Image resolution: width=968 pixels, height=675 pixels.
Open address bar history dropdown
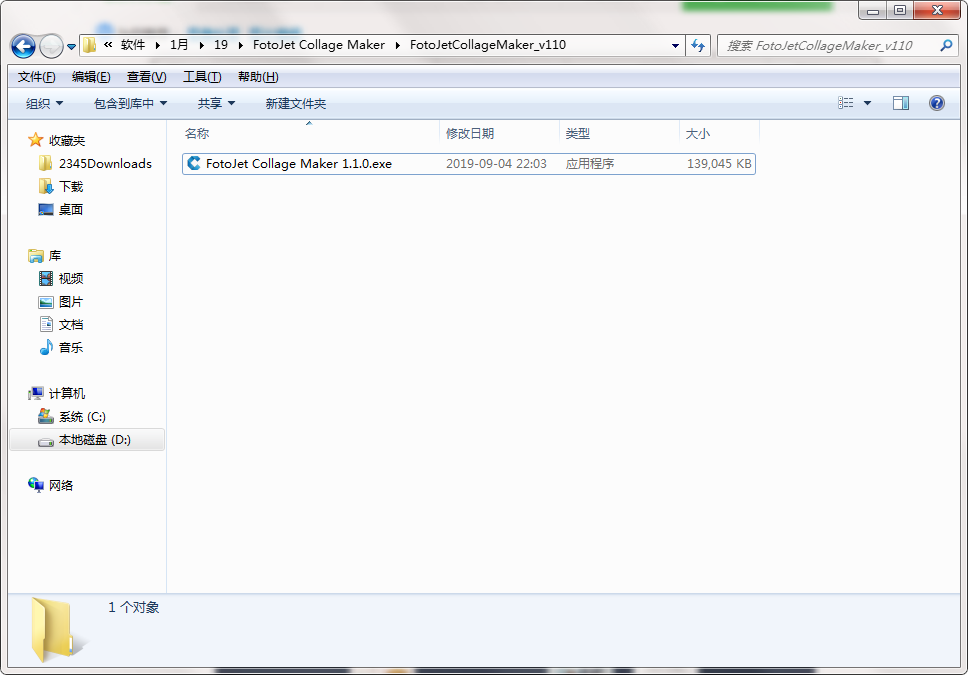tap(675, 45)
